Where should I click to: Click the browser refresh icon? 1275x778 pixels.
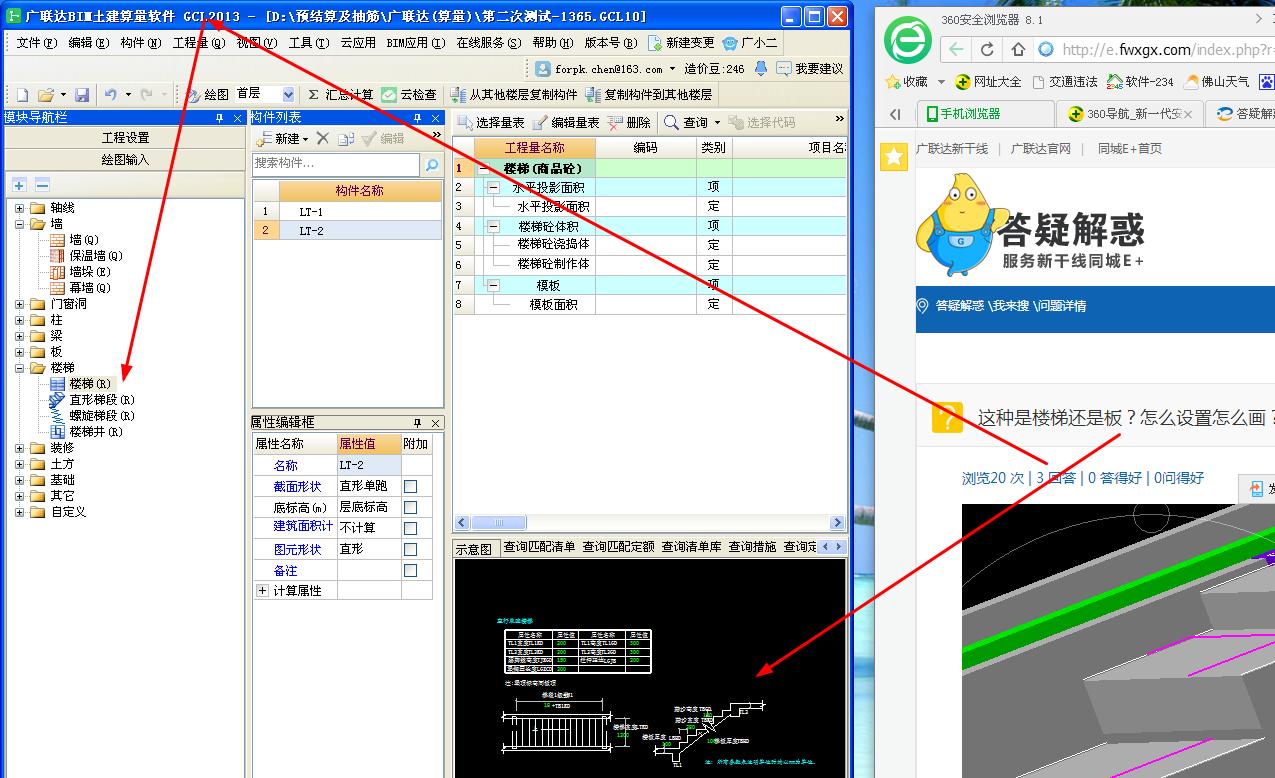tap(987, 49)
